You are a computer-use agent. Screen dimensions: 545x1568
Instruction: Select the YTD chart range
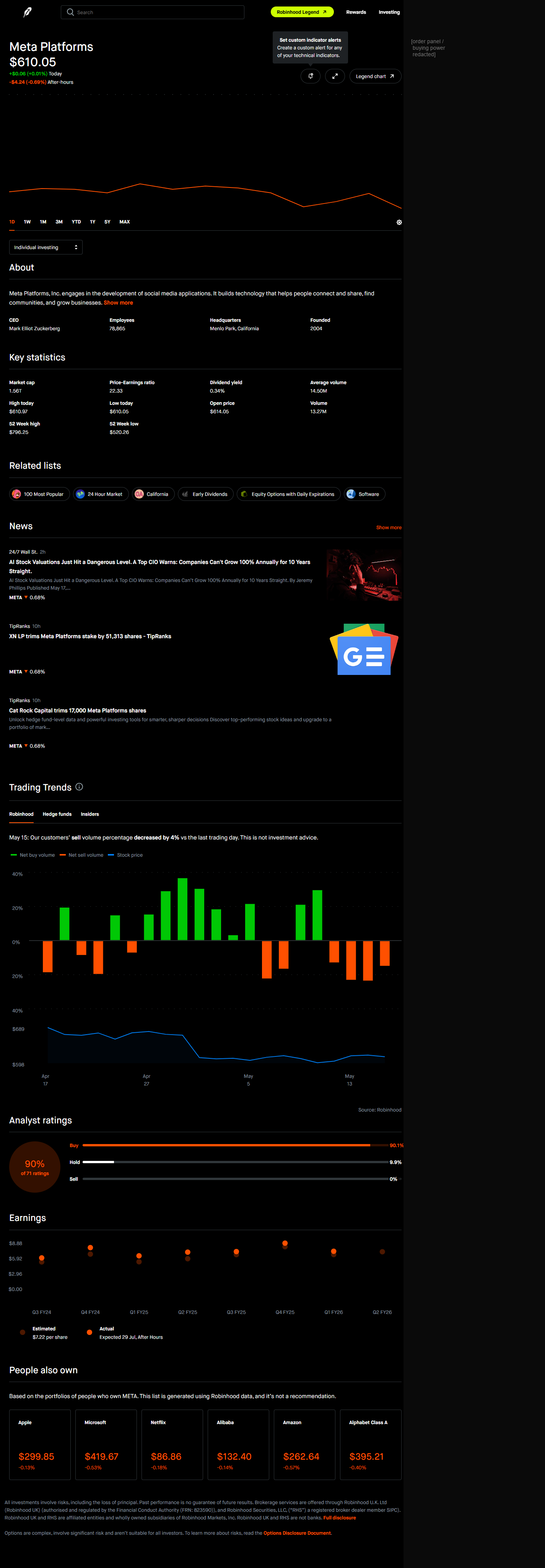pos(76,222)
